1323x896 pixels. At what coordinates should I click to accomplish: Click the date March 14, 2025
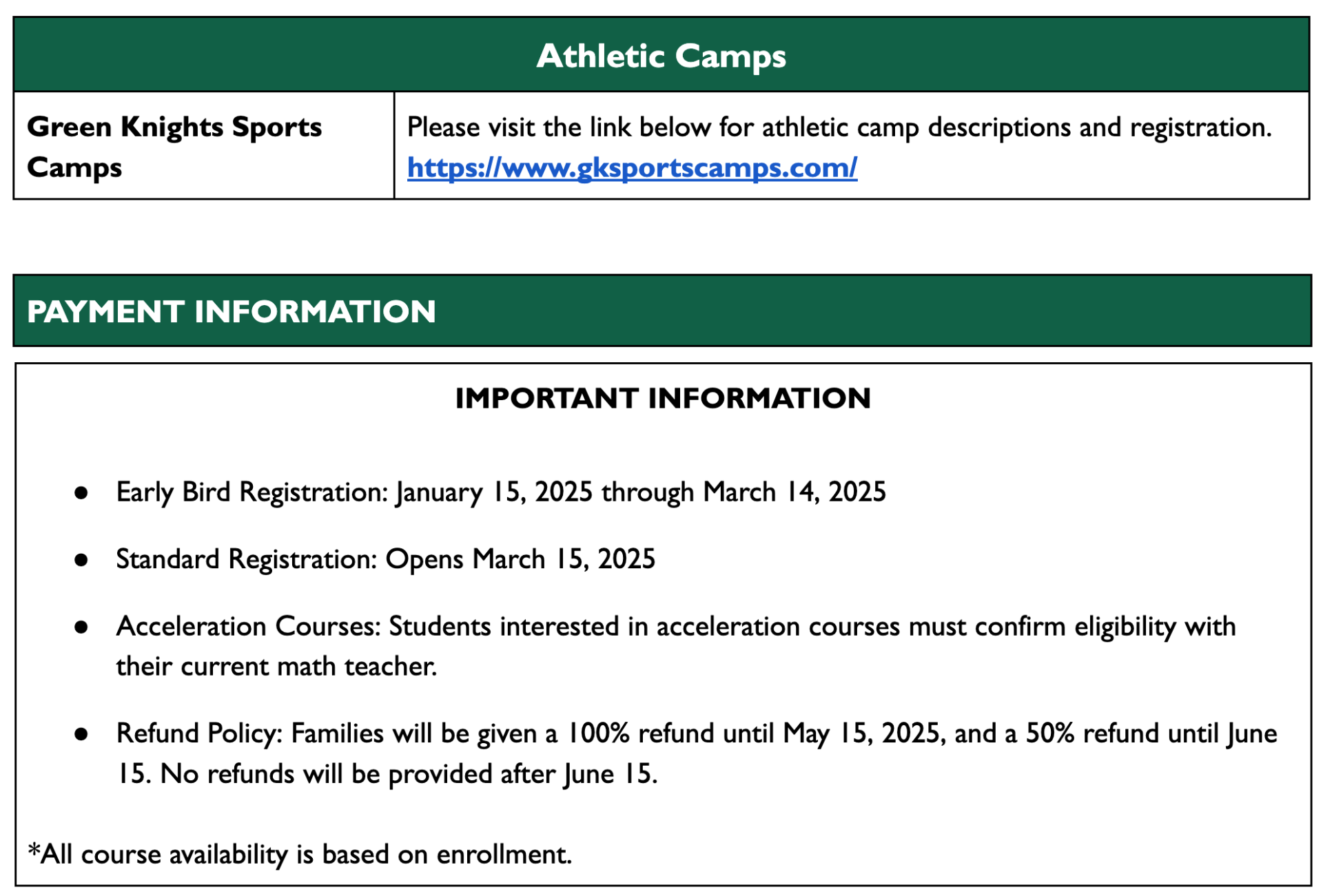click(794, 492)
